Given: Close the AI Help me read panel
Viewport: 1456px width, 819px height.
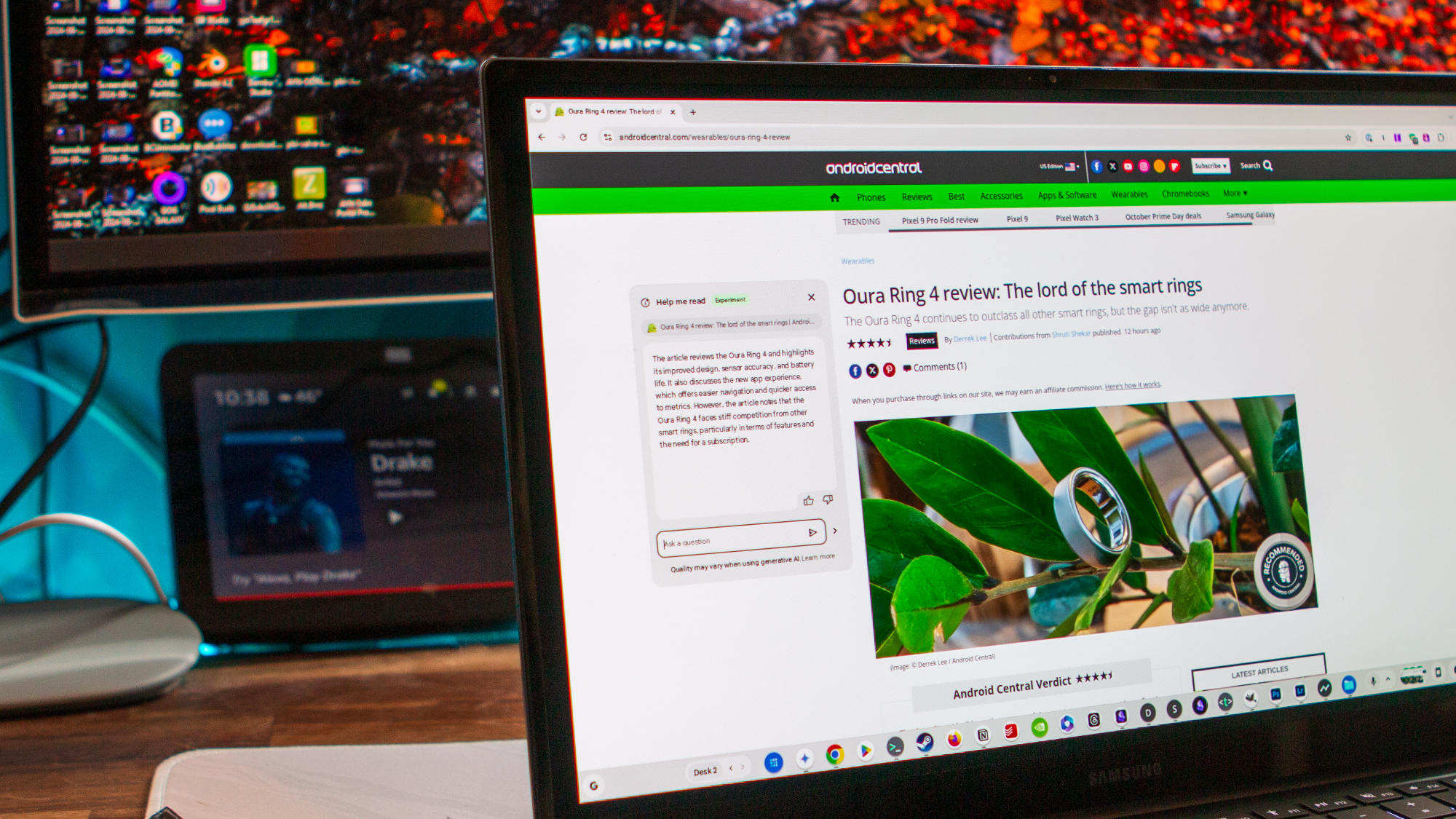Looking at the screenshot, I should [811, 298].
